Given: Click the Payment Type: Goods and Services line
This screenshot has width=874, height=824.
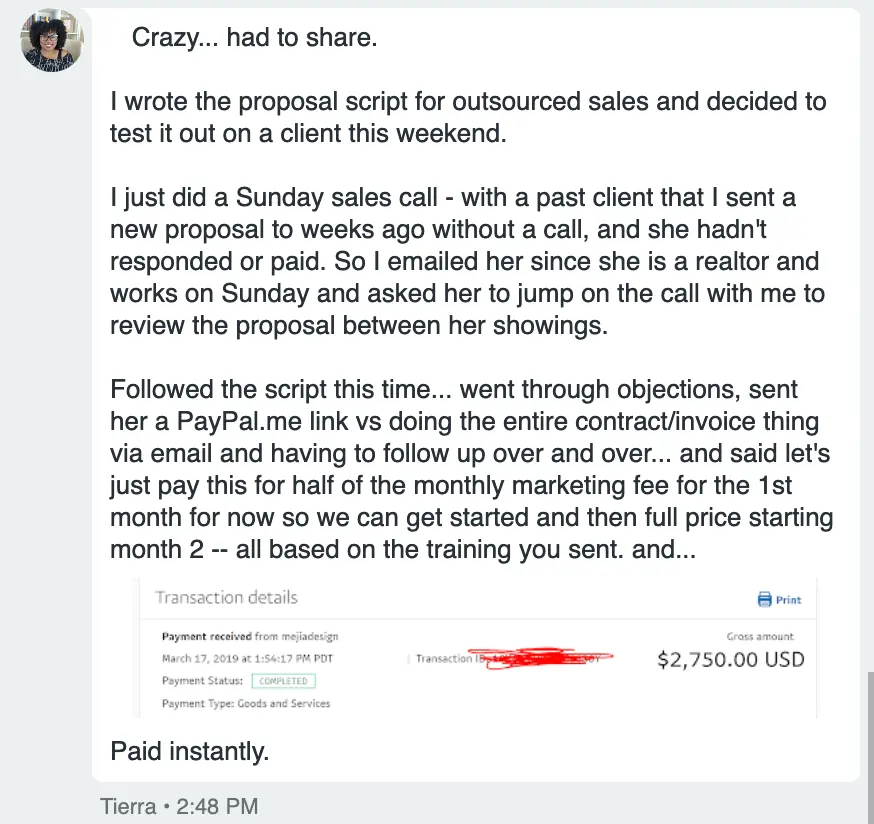Looking at the screenshot, I should [246, 703].
